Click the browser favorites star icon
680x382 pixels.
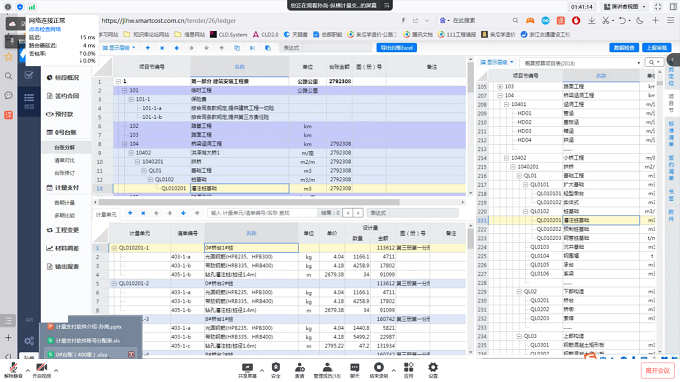click(x=8, y=56)
